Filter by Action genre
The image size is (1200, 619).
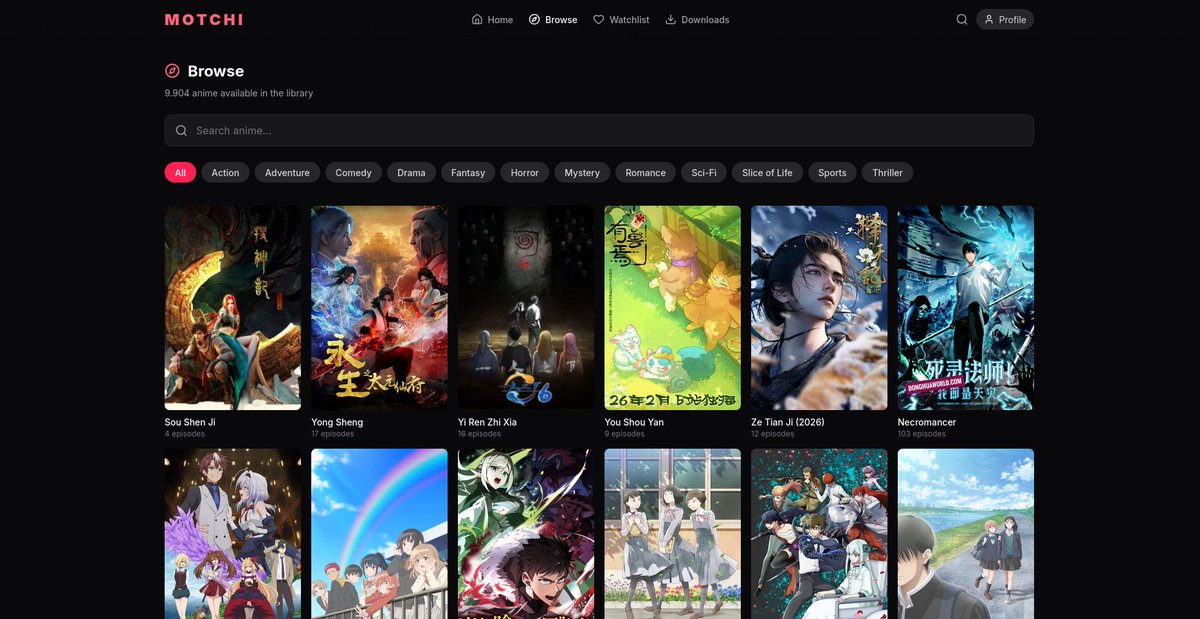[225, 172]
